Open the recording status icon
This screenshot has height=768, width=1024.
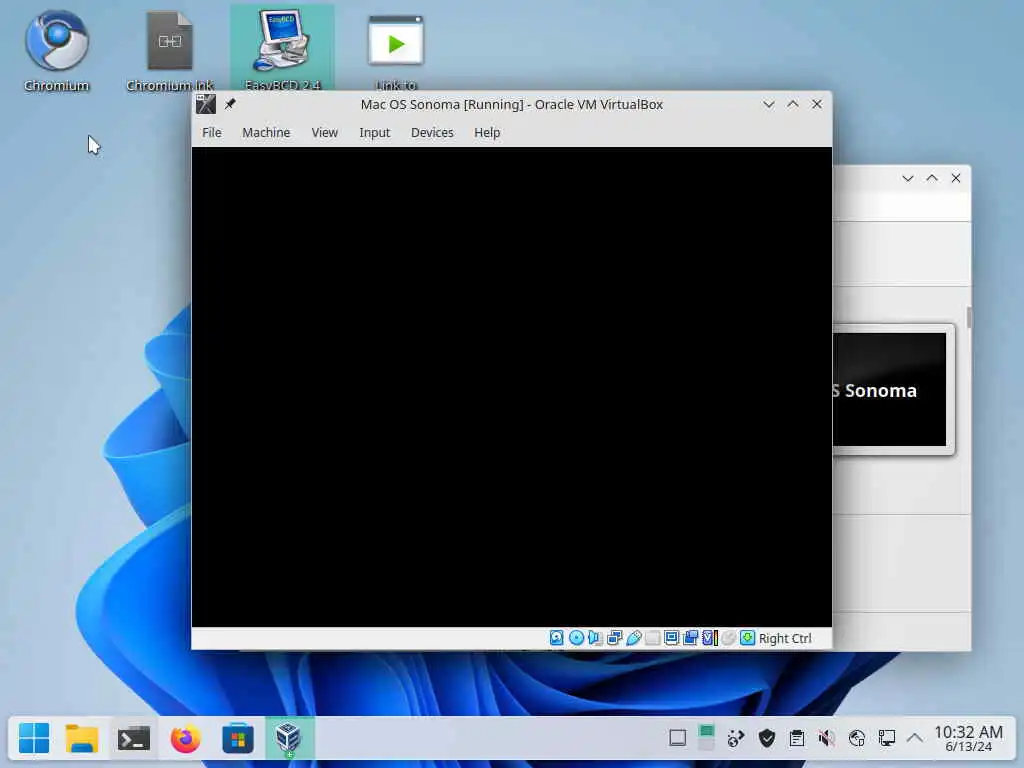tap(690, 638)
